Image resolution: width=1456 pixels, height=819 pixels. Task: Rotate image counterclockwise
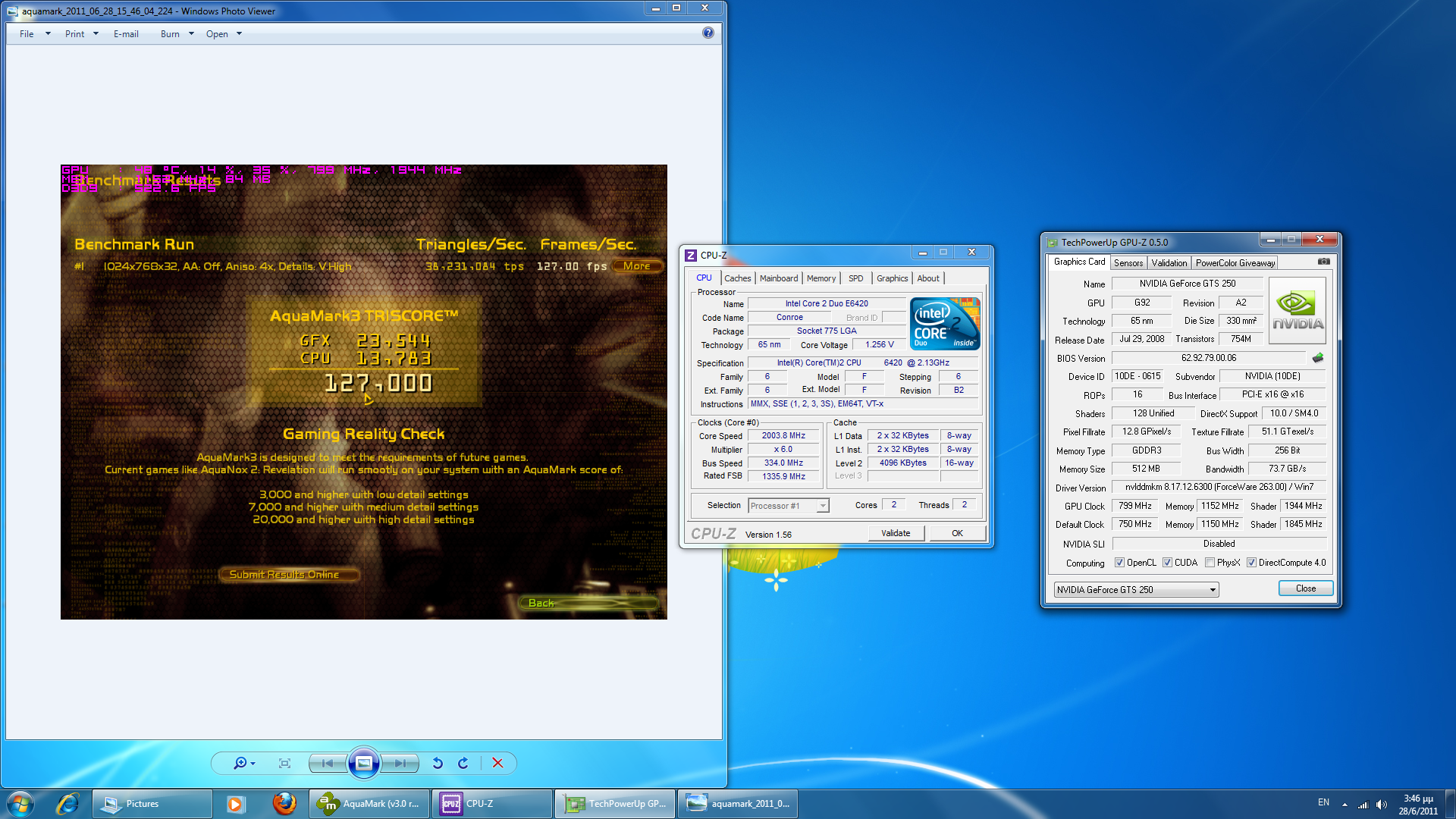438,763
